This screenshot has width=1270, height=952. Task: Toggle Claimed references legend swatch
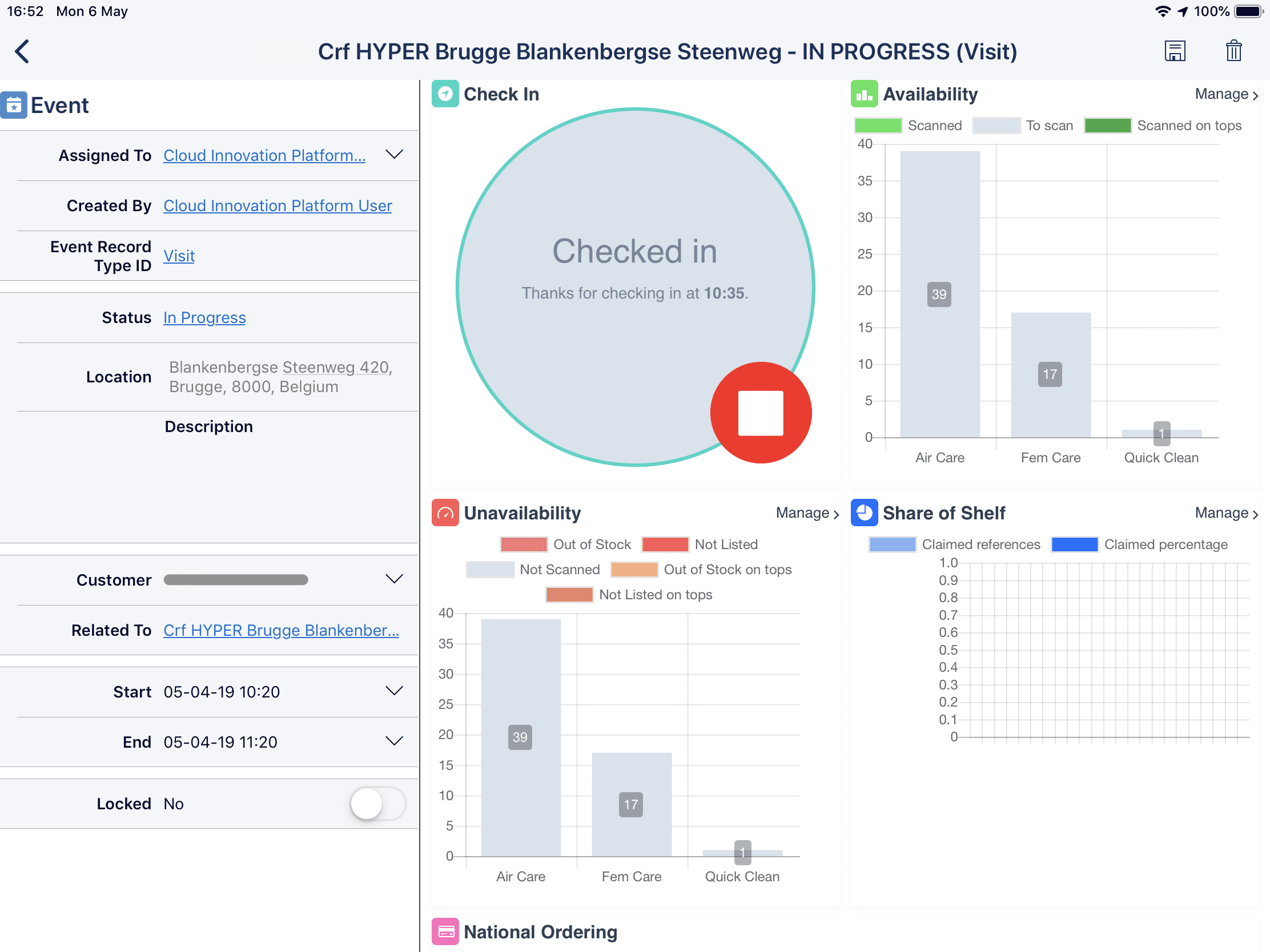tap(892, 544)
